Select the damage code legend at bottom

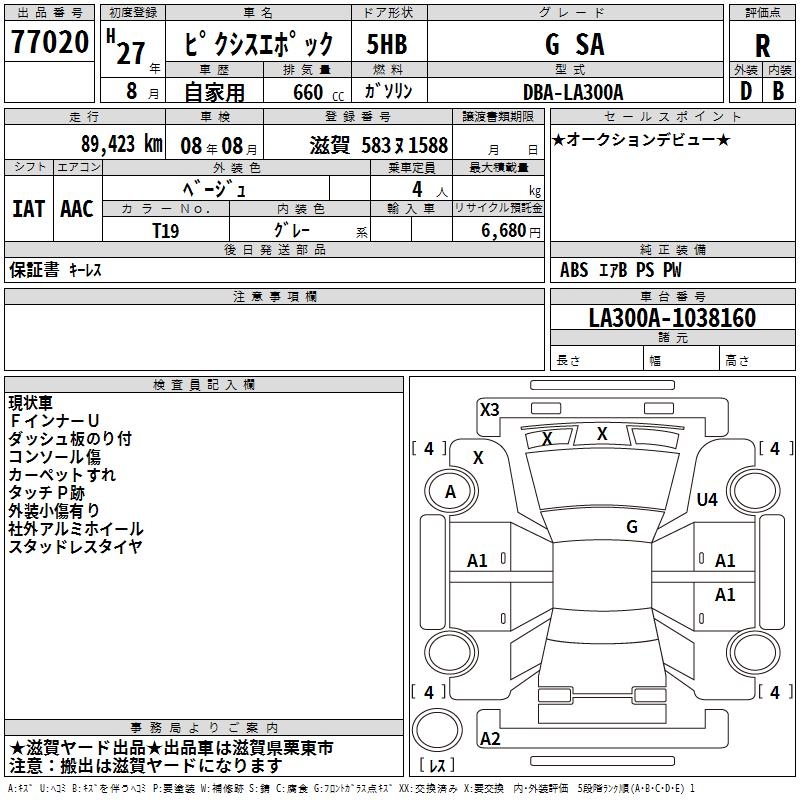click(351, 788)
